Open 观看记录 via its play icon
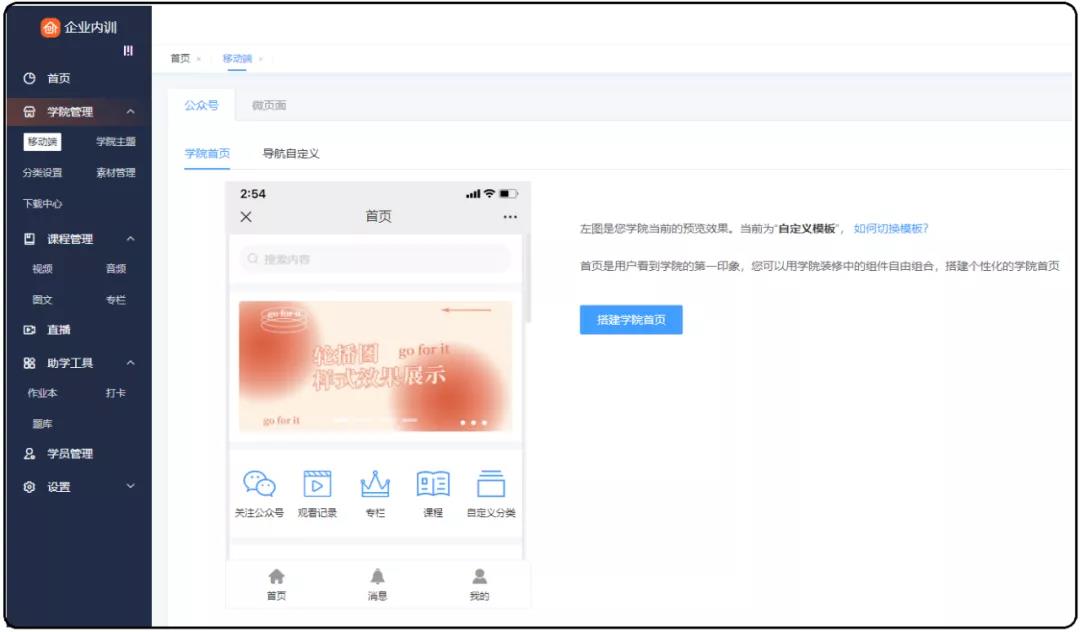Screen dimensions: 1080x632 pos(318,485)
